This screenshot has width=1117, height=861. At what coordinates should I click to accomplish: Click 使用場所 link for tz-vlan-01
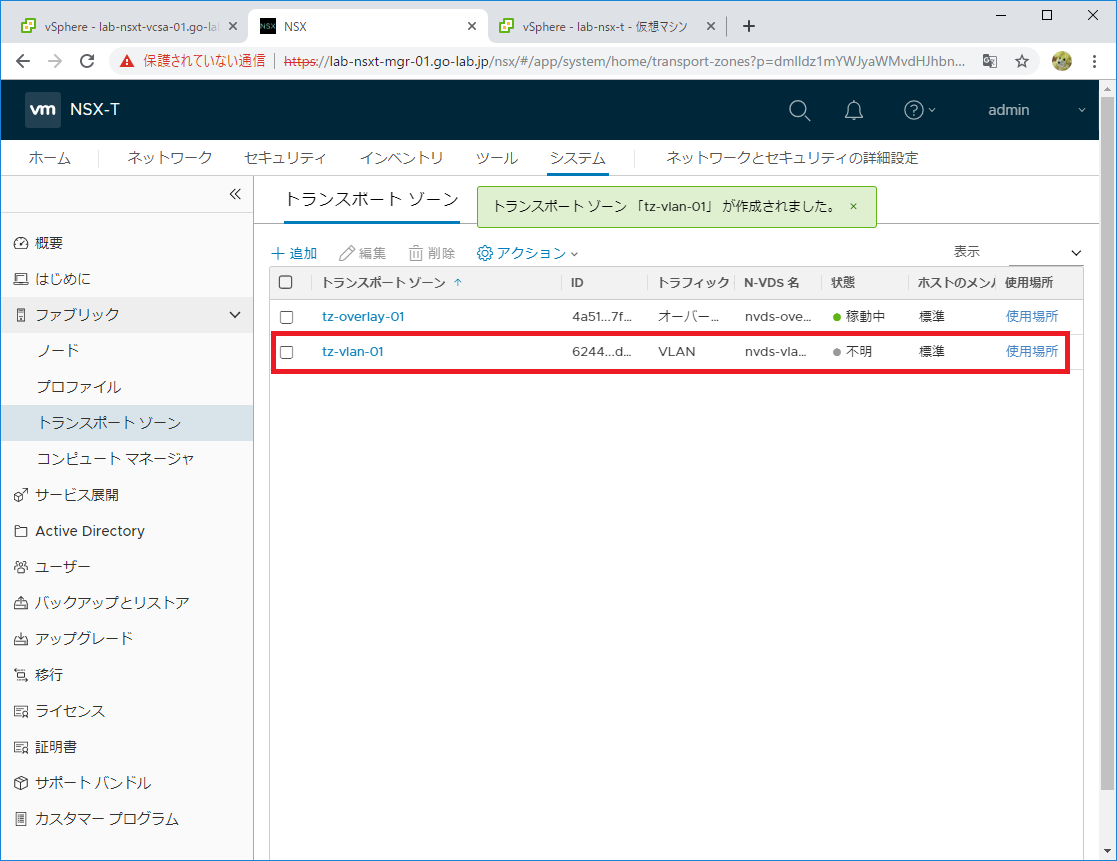1032,351
